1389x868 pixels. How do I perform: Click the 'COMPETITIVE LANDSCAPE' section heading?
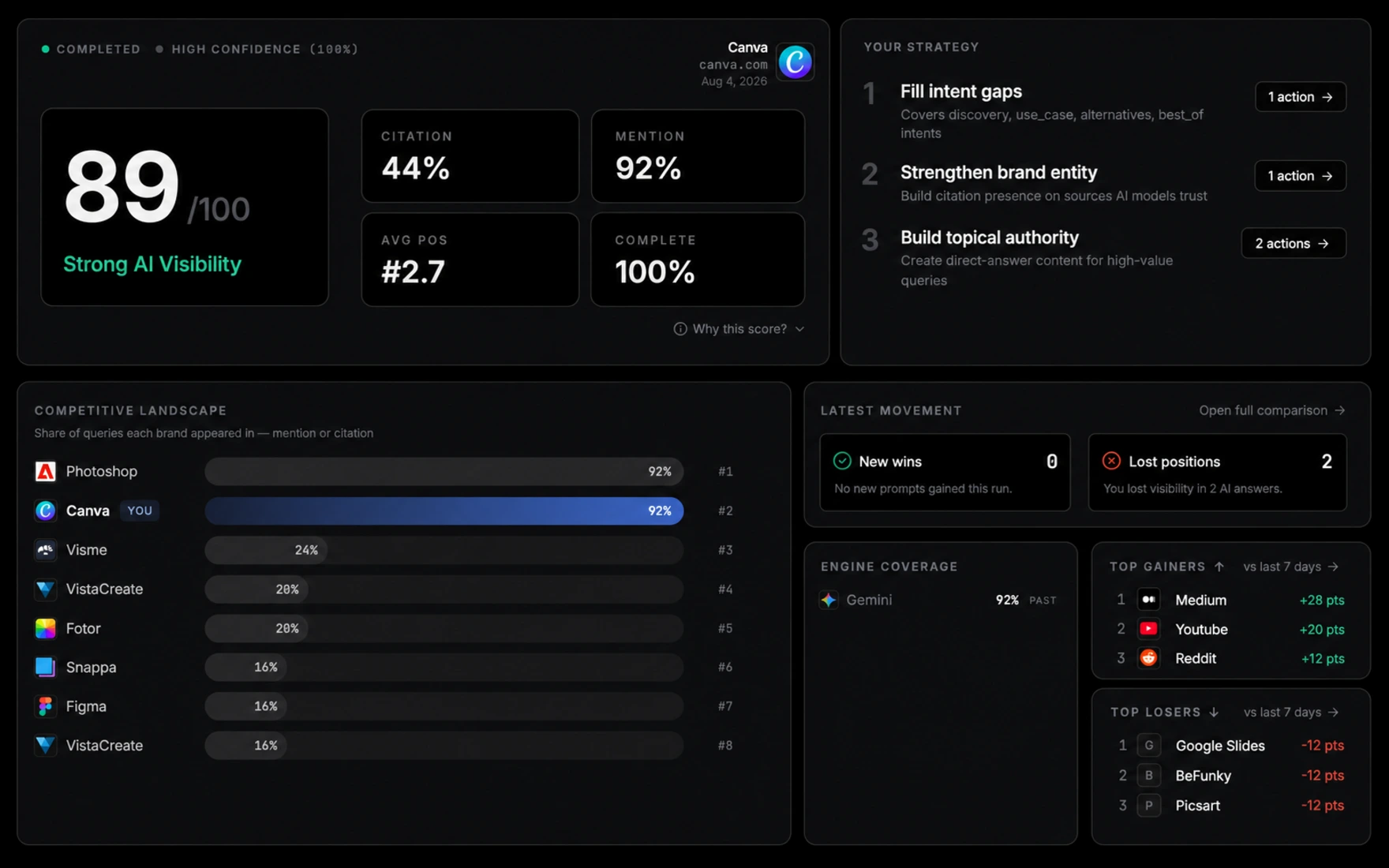coord(131,410)
